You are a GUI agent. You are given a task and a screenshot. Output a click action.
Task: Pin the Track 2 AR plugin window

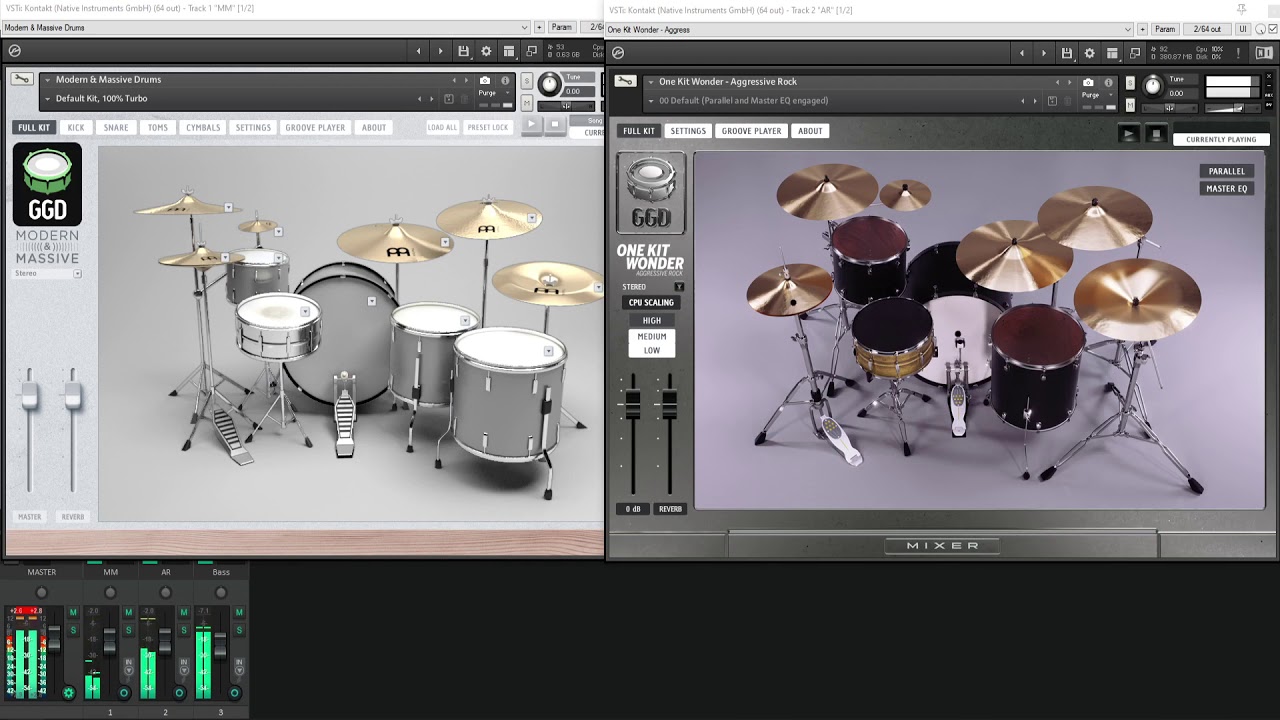click(1242, 9)
